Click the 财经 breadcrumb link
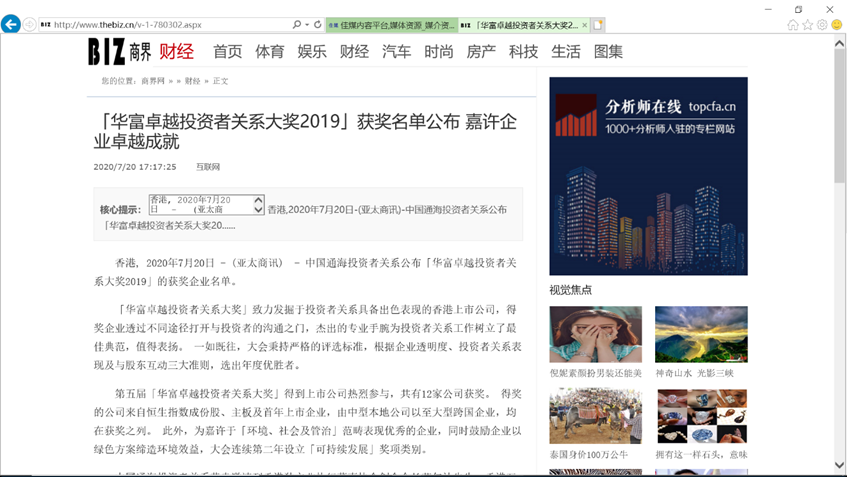Viewport: 847px width, 477px height. pos(192,81)
